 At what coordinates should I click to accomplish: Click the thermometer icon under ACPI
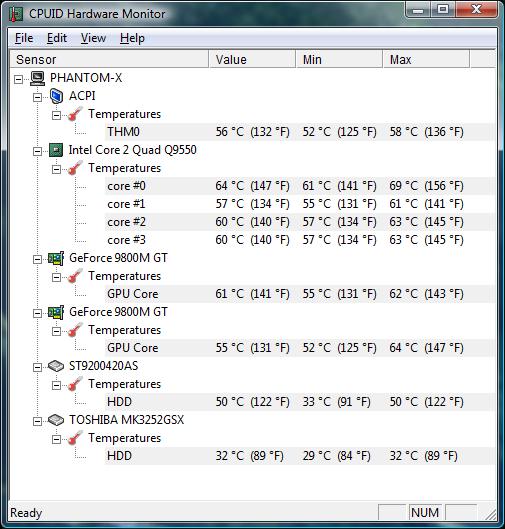[x=75, y=114]
